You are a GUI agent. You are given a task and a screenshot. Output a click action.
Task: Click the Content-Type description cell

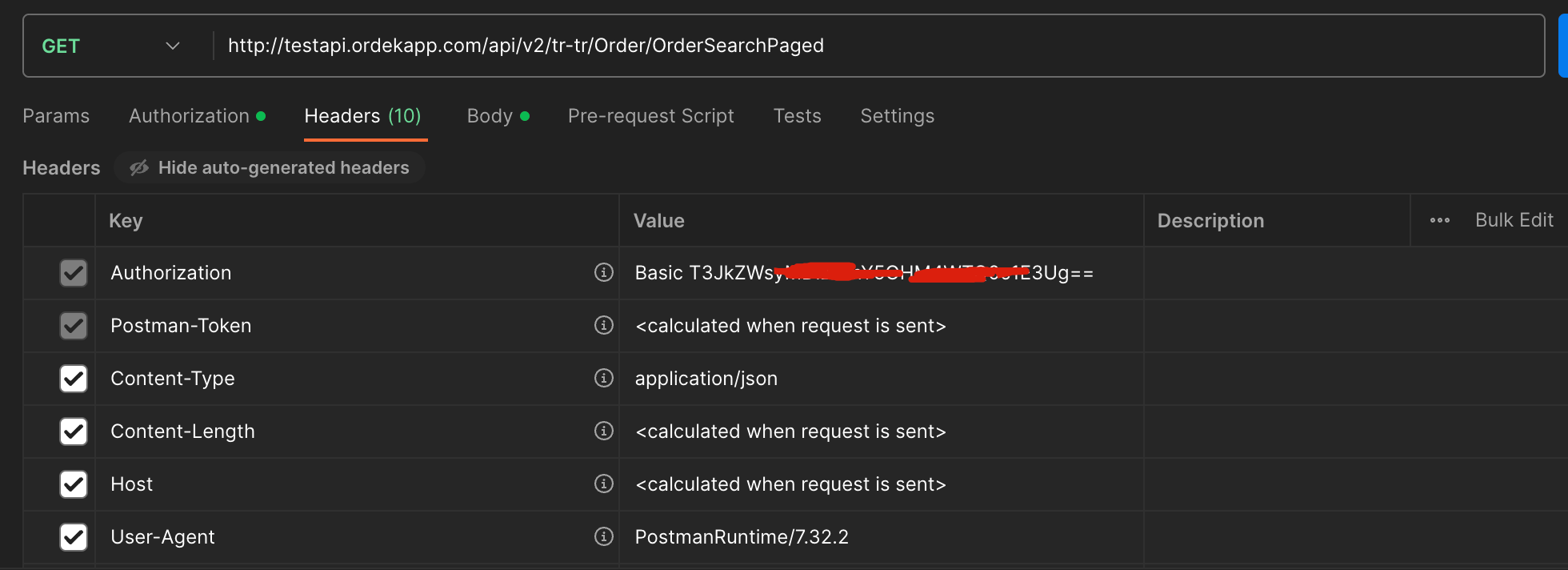click(1356, 379)
